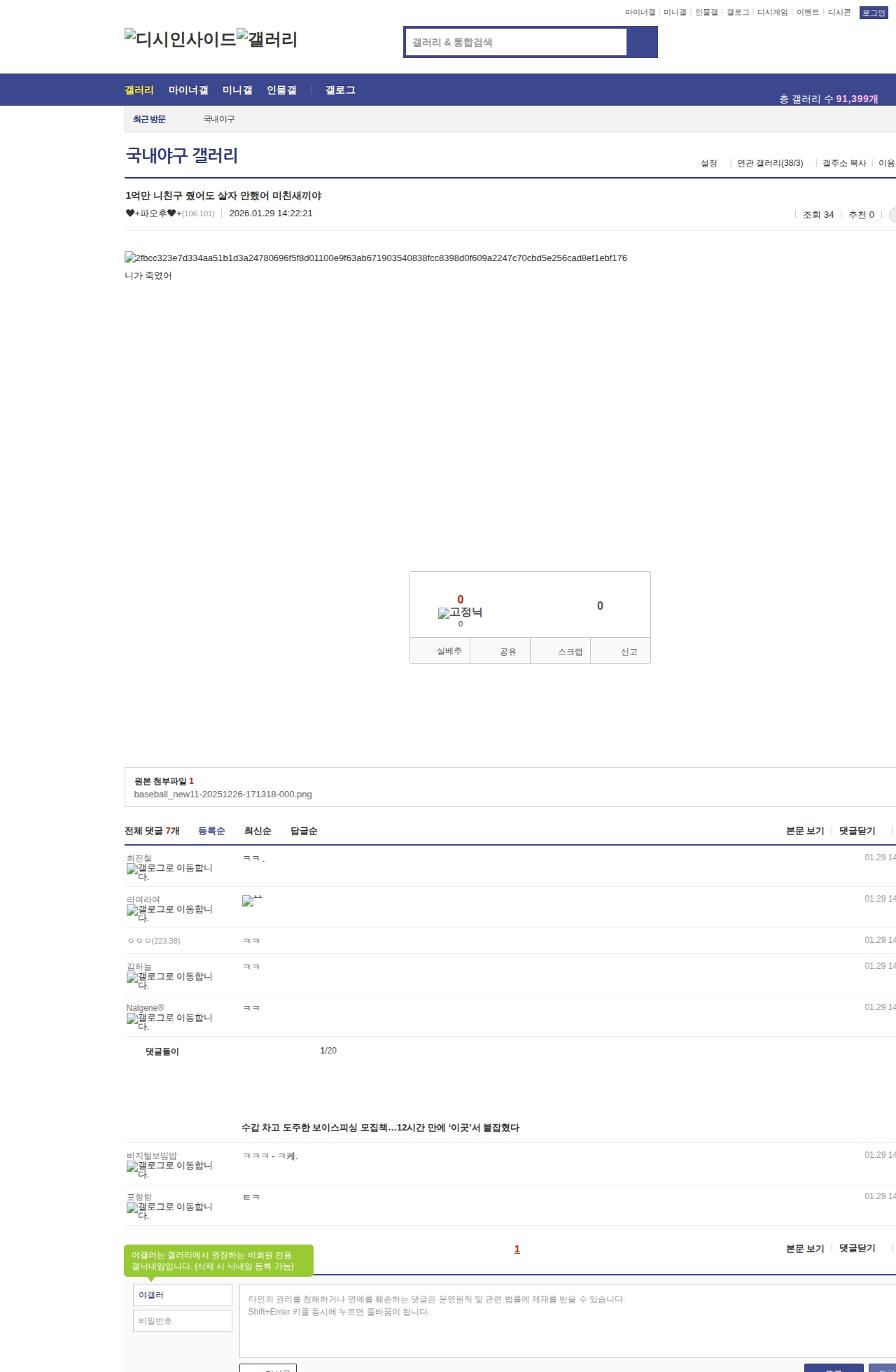The width and height of the screenshot is (896, 1372).
Task: Open 미니갤 in the top utility links
Action: tap(675, 13)
